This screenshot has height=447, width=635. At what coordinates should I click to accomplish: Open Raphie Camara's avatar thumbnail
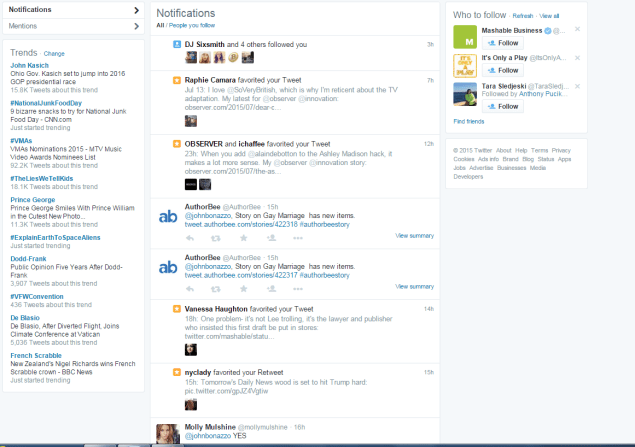point(191,121)
